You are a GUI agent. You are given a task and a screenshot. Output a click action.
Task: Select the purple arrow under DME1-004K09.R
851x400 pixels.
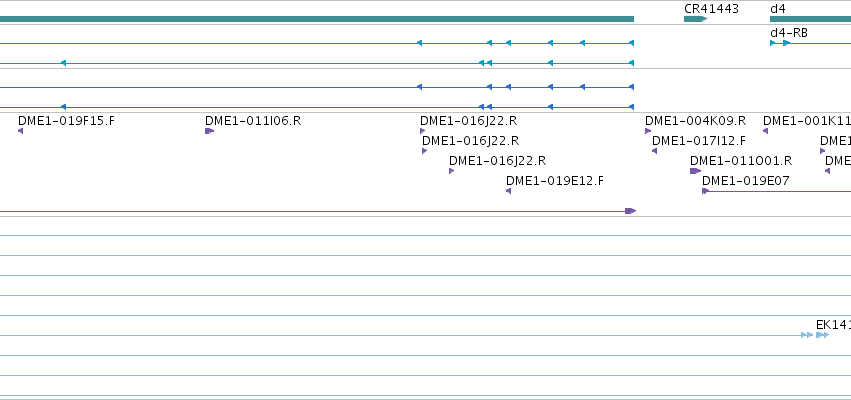[647, 131]
